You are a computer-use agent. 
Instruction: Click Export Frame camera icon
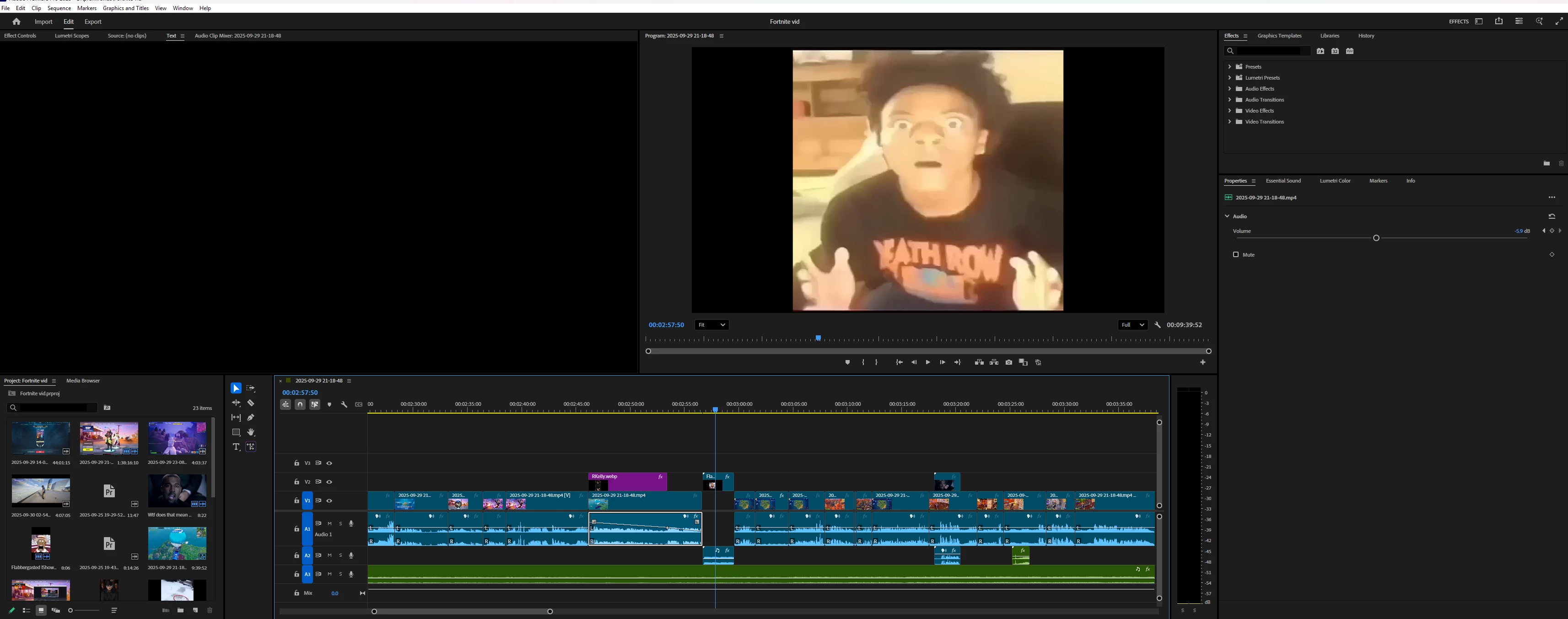pos(1008,362)
